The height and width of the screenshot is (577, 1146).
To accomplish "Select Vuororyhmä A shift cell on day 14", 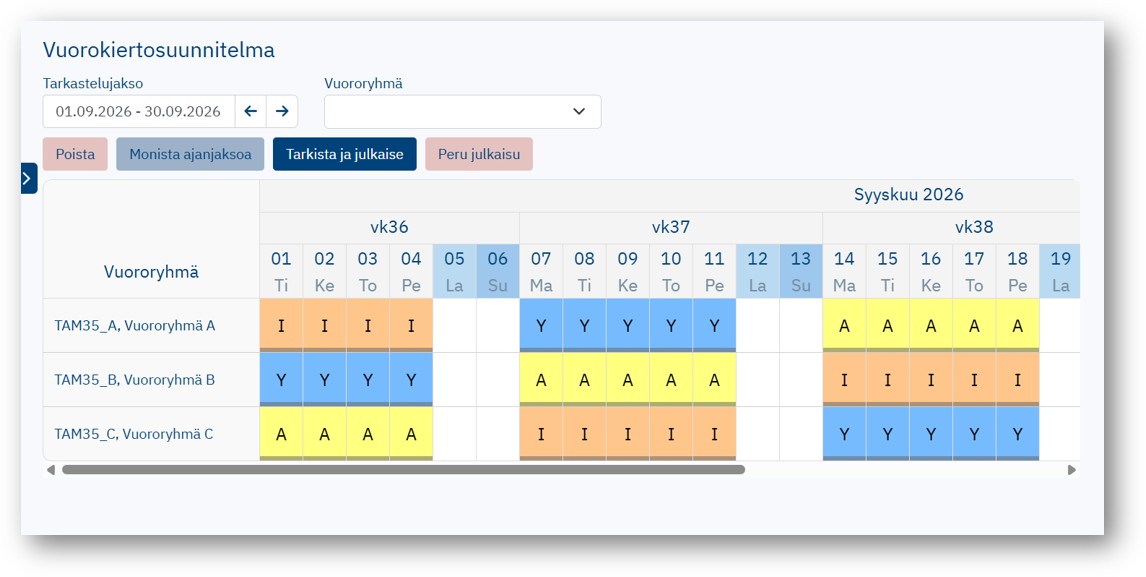I will coord(844,325).
